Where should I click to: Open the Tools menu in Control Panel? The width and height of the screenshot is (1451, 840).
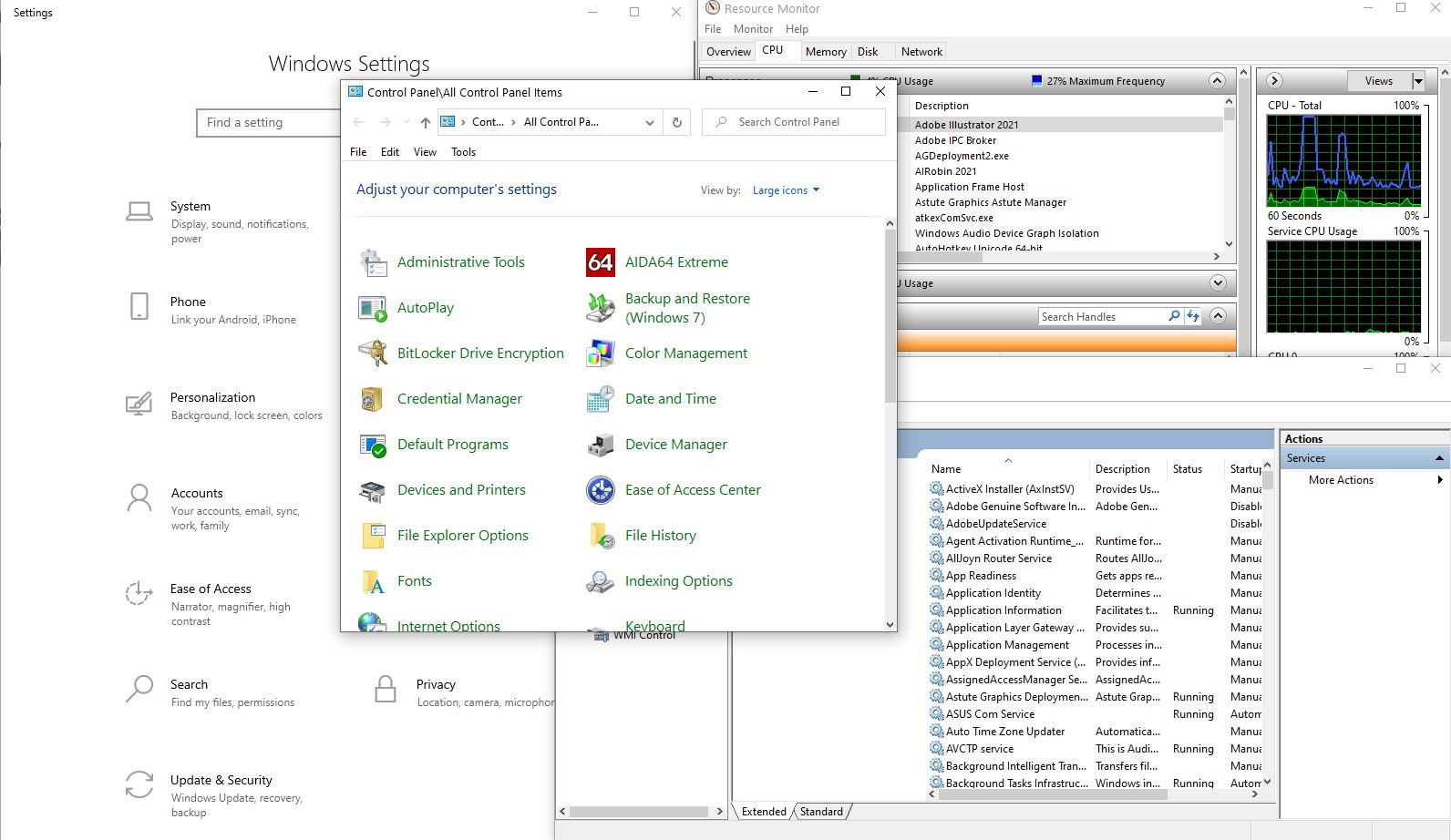[x=463, y=152]
